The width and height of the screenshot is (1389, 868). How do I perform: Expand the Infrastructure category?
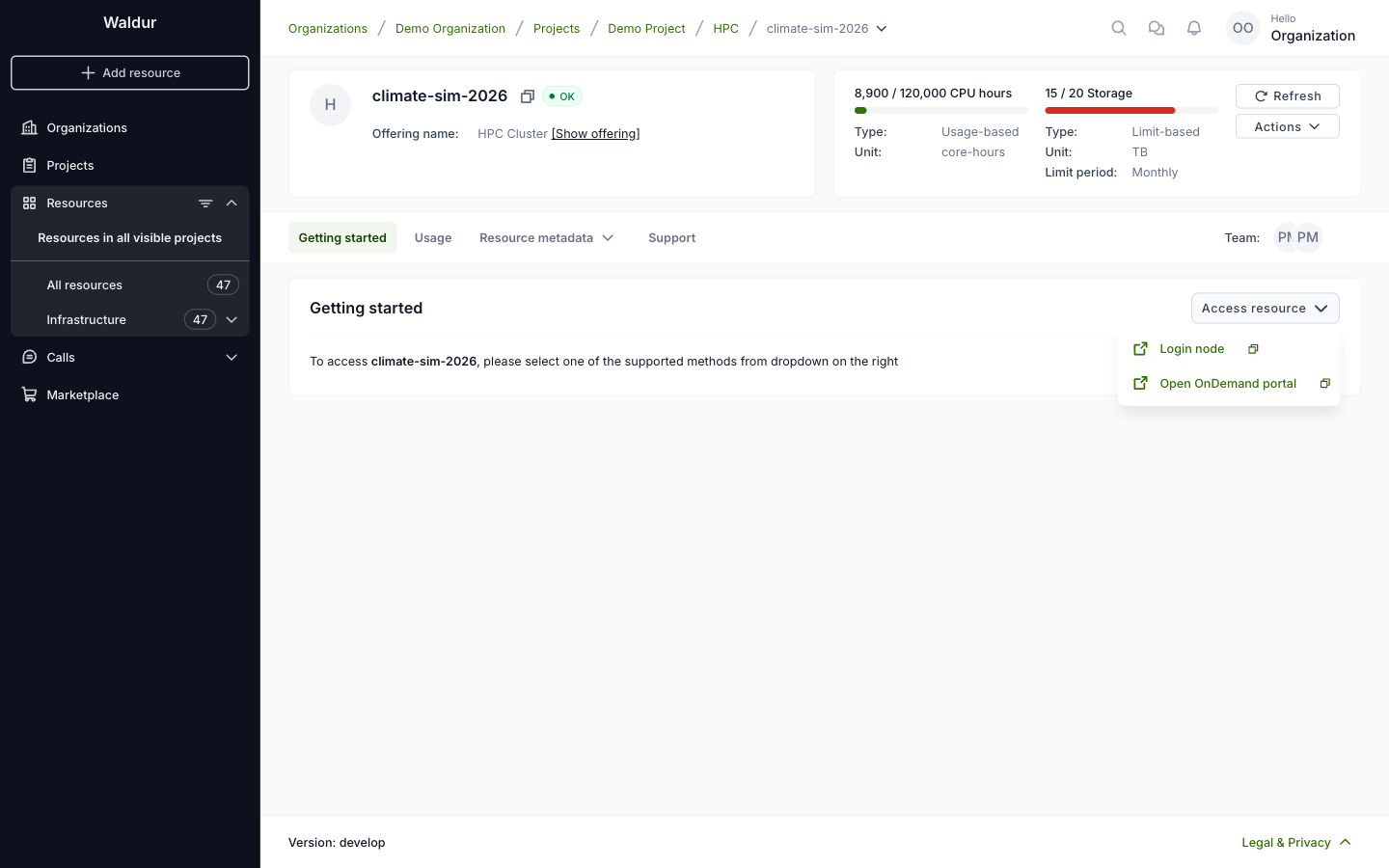click(x=231, y=320)
